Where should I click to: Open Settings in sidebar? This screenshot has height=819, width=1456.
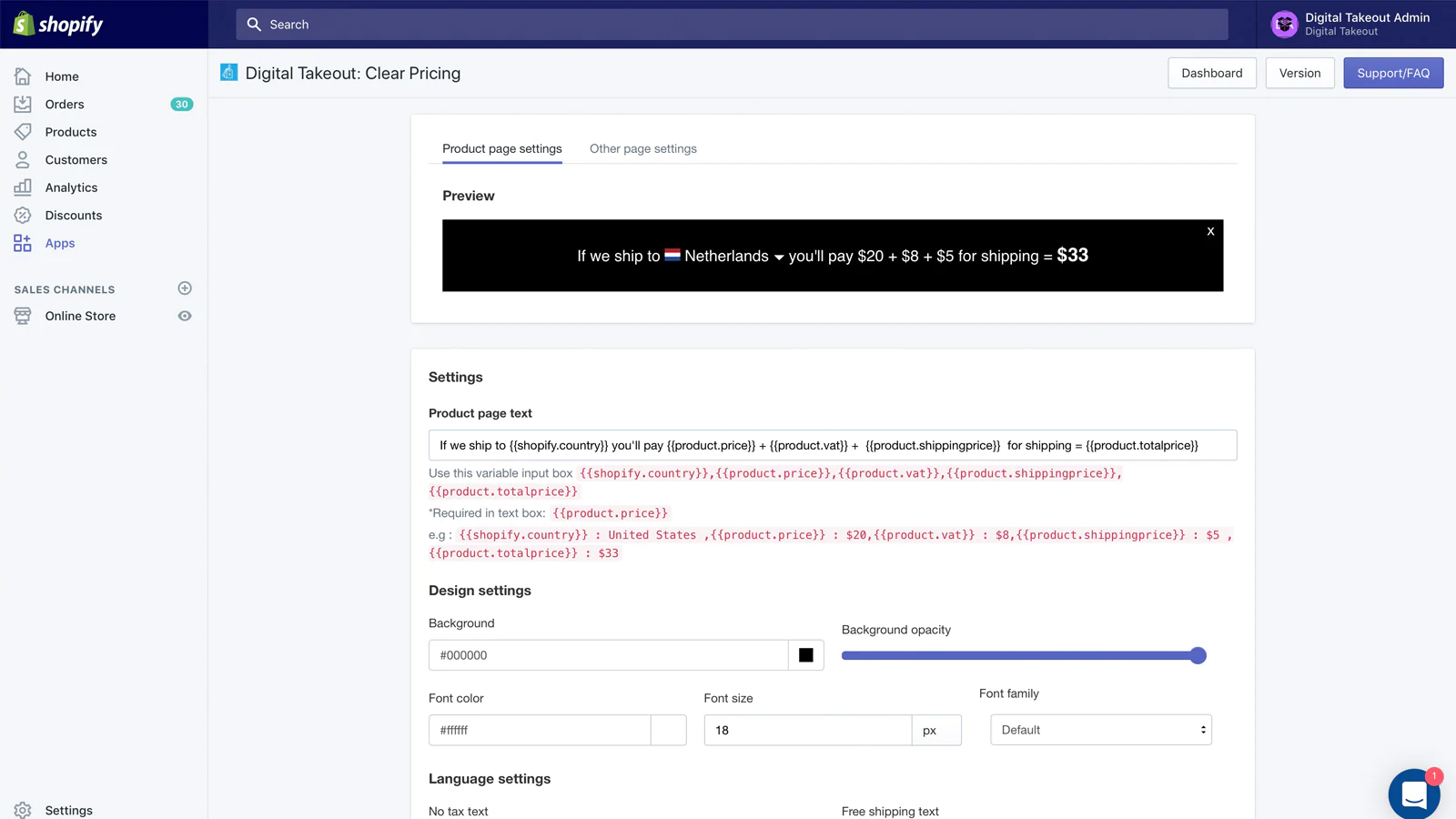(x=69, y=810)
